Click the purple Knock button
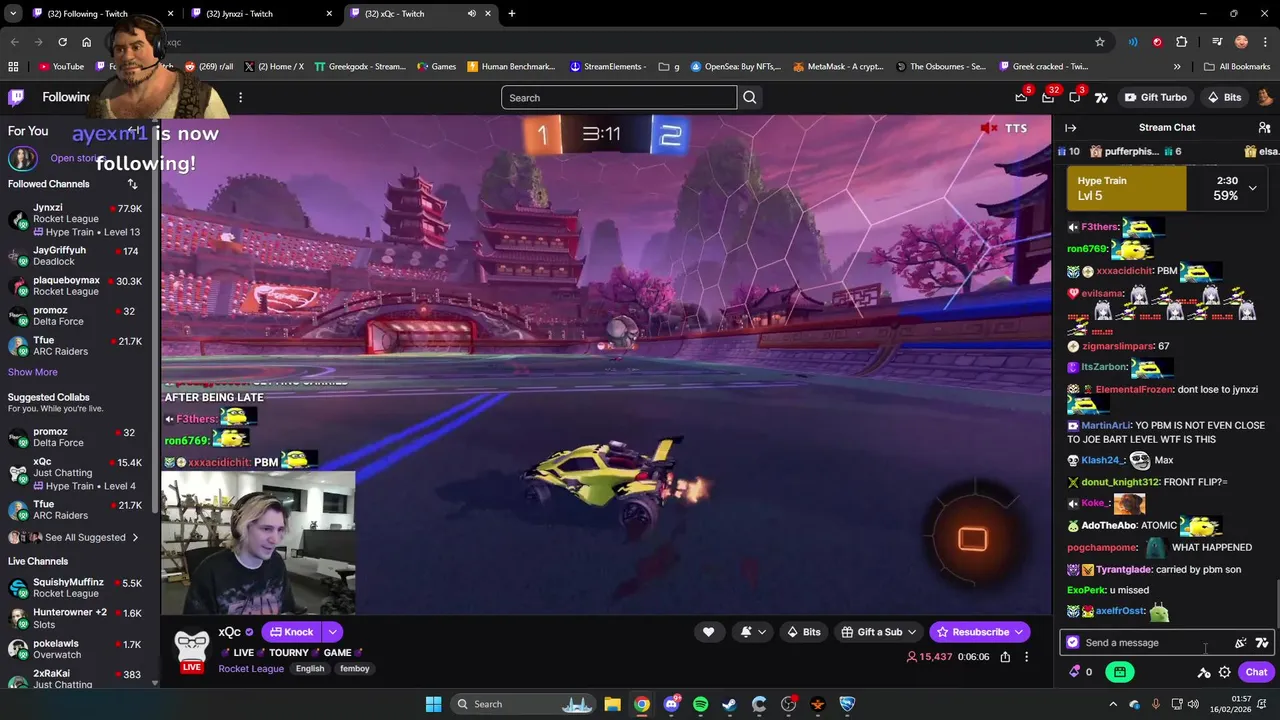This screenshot has width=1280, height=720. pyautogui.click(x=291, y=632)
